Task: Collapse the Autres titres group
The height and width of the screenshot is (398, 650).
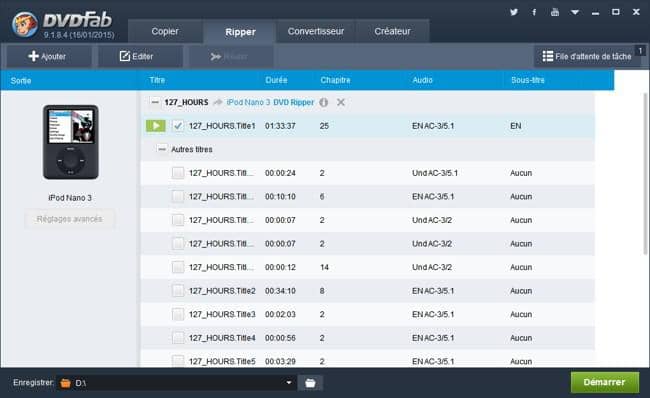Action: pyautogui.click(x=162, y=149)
